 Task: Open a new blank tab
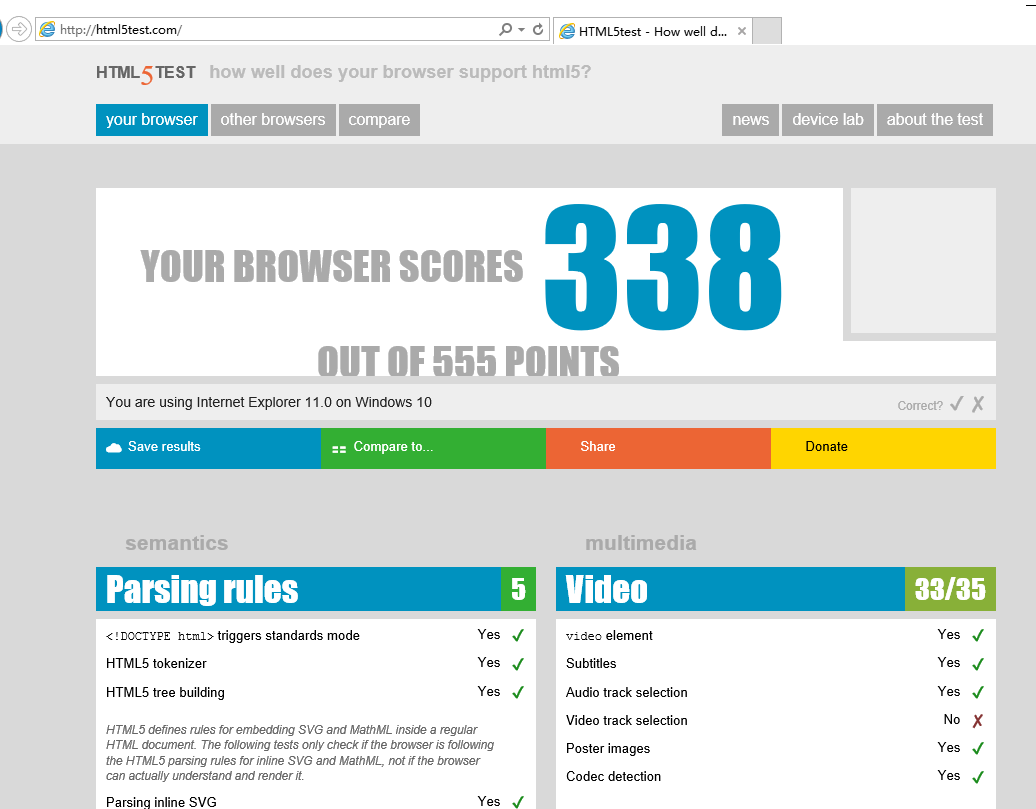(x=767, y=31)
